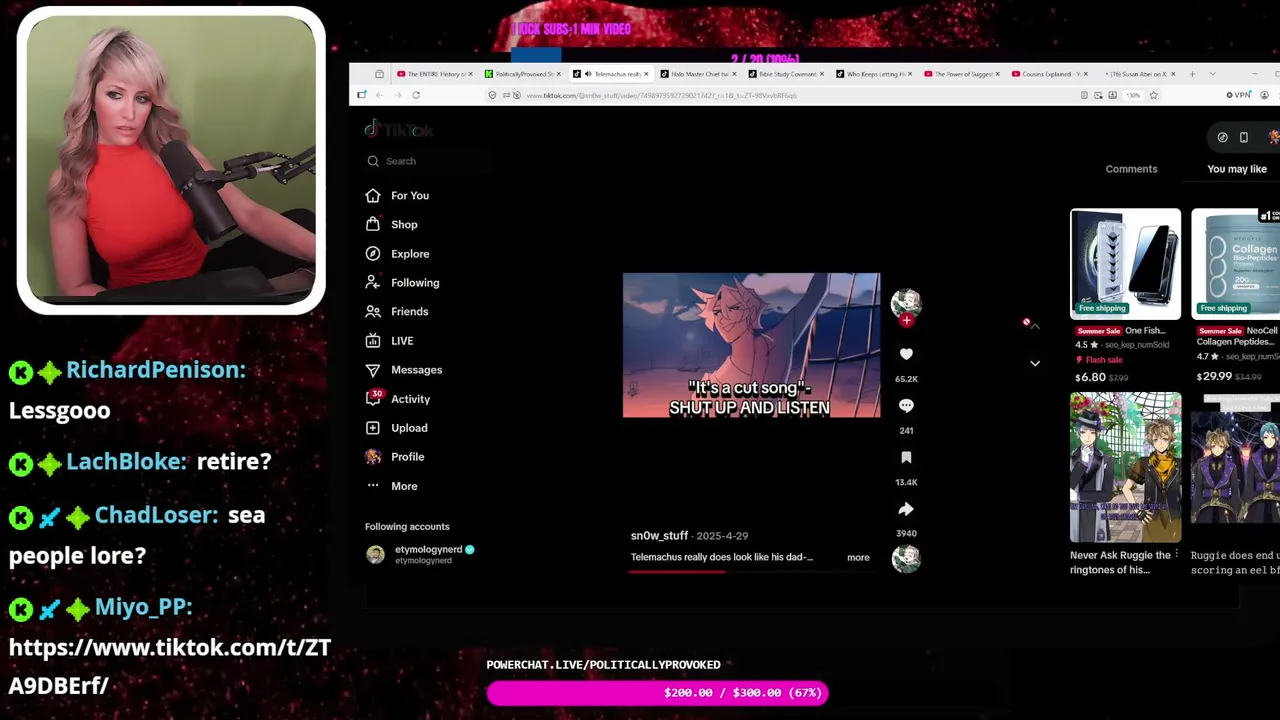Click the TikTok search field
This screenshot has height=720, width=1280.
point(430,161)
